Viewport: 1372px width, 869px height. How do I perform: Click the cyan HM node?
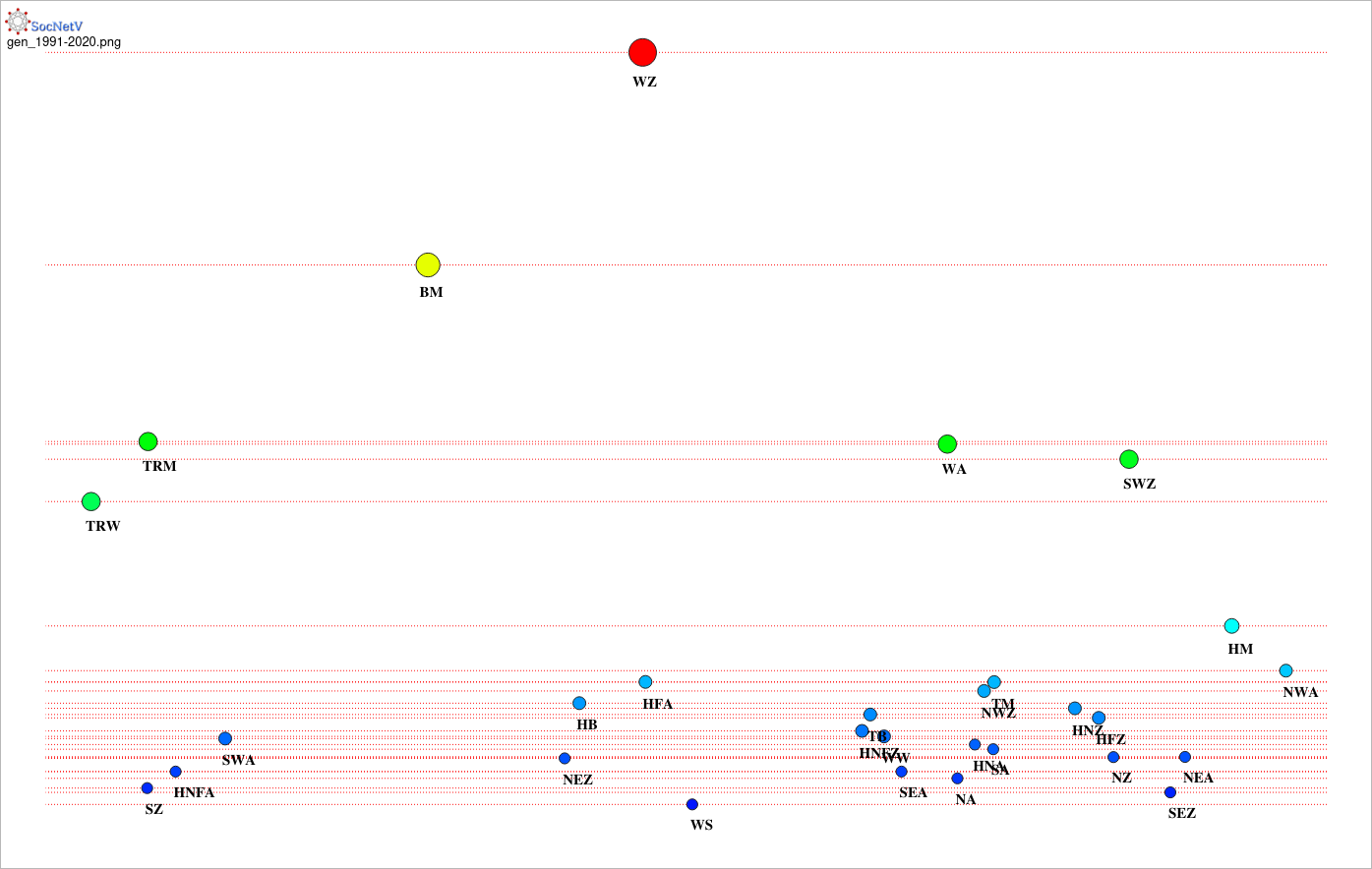point(1231,626)
